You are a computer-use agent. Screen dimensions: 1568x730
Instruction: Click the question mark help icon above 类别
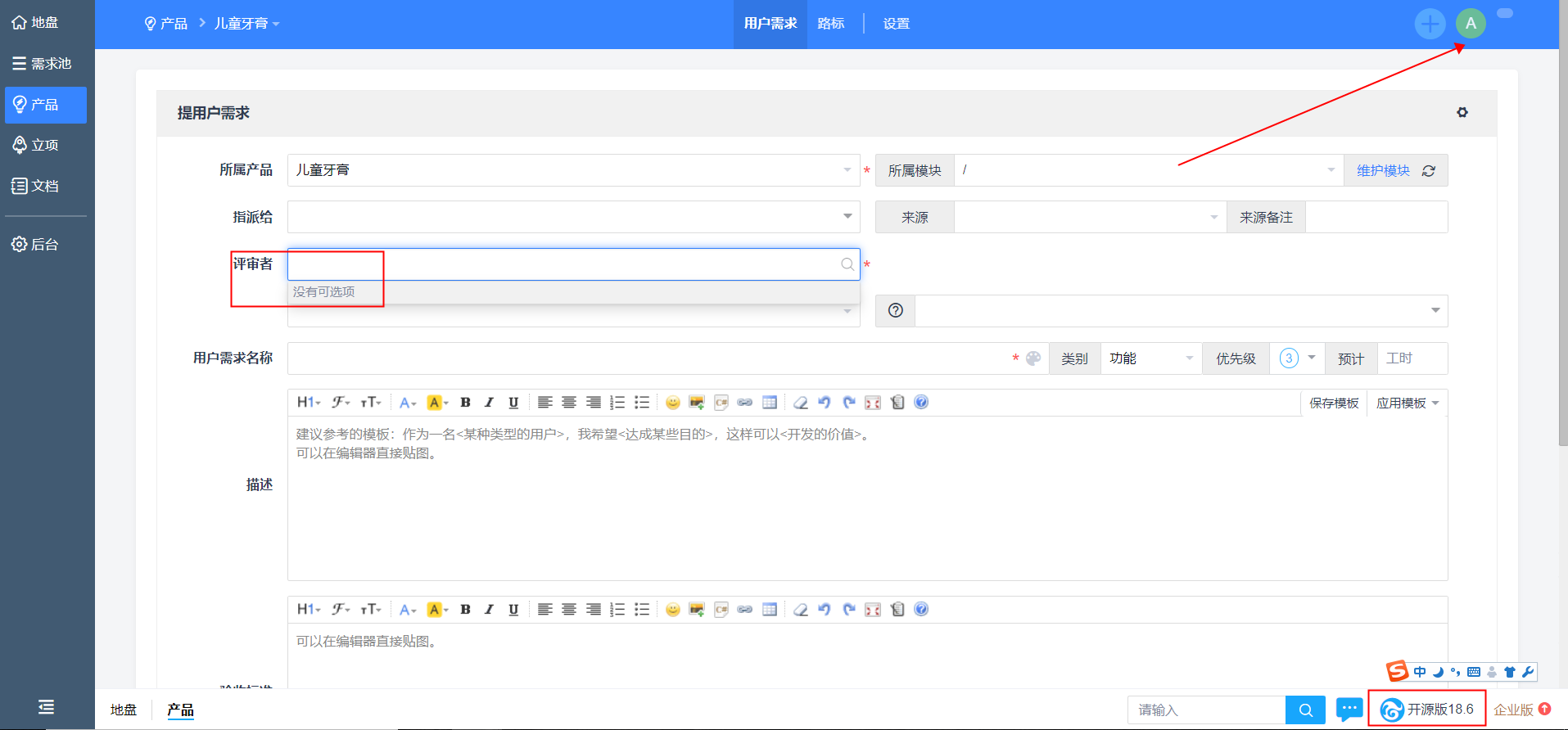pos(895,311)
